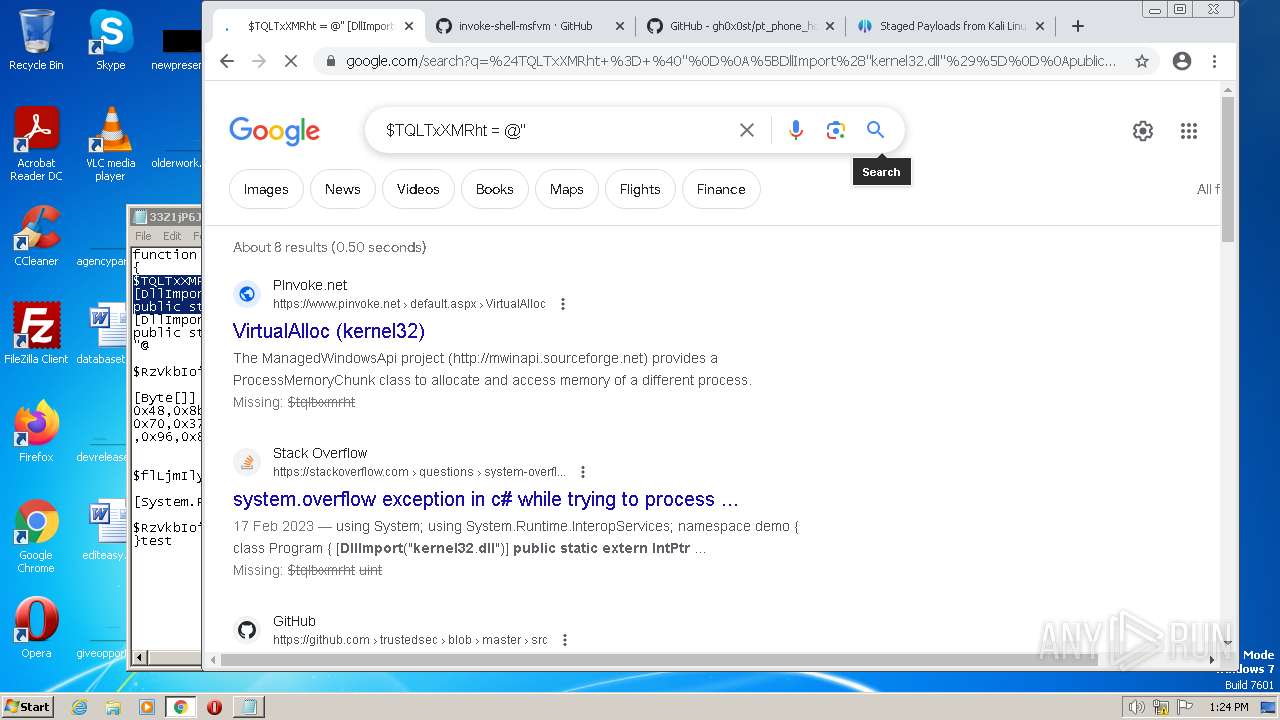Open new Chrome tab
Image resolution: width=1280 pixels, height=720 pixels.
[1077, 26]
